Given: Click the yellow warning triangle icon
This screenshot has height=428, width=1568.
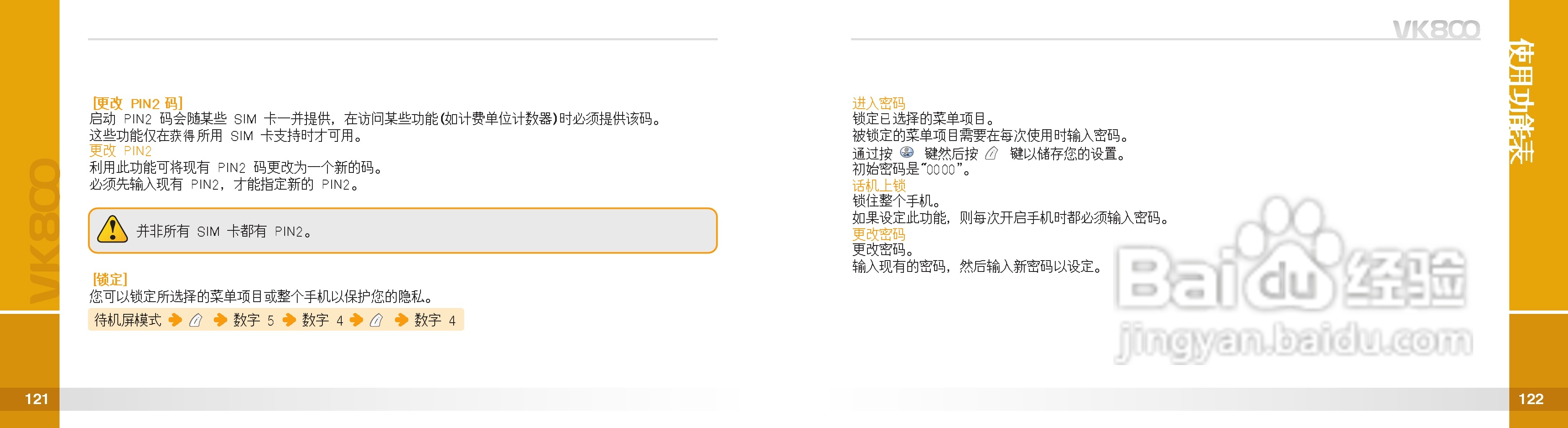Looking at the screenshot, I should pos(112,230).
